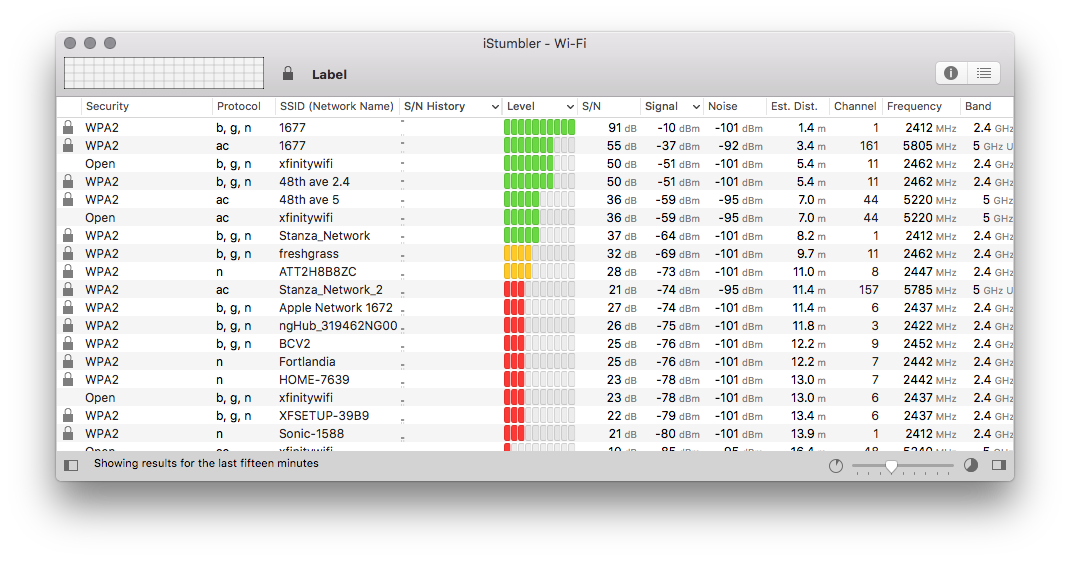Image resolution: width=1070 pixels, height=561 pixels.
Task: Click lock icon of Stanza_Network row
Action: pyautogui.click(x=68, y=235)
